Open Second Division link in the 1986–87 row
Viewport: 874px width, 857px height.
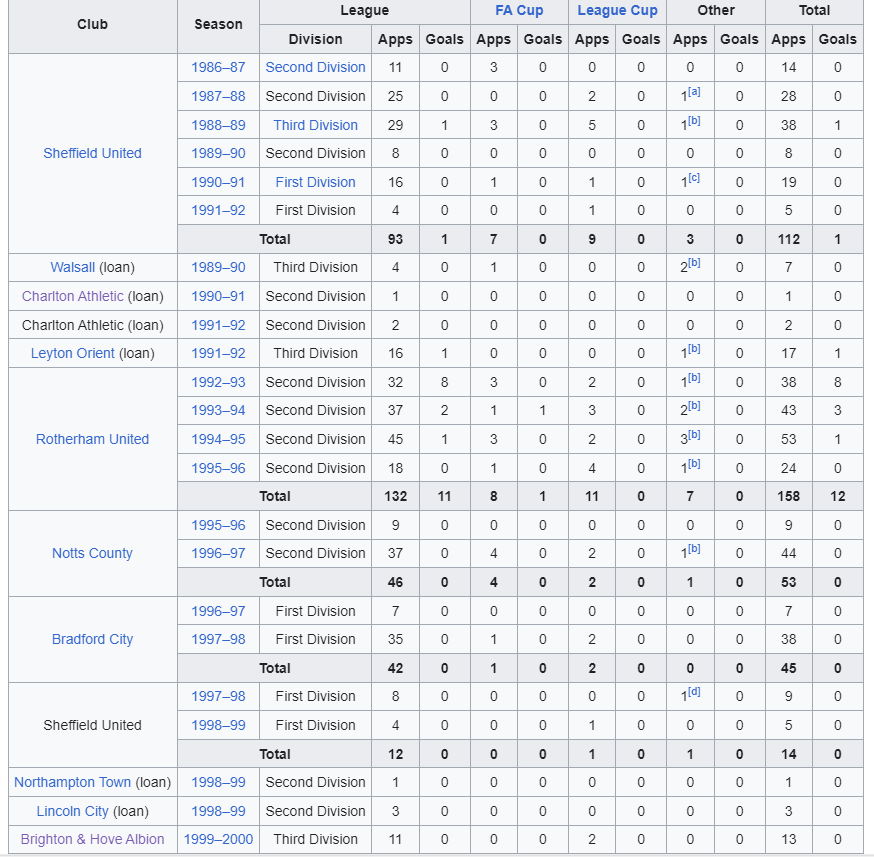(x=315, y=67)
